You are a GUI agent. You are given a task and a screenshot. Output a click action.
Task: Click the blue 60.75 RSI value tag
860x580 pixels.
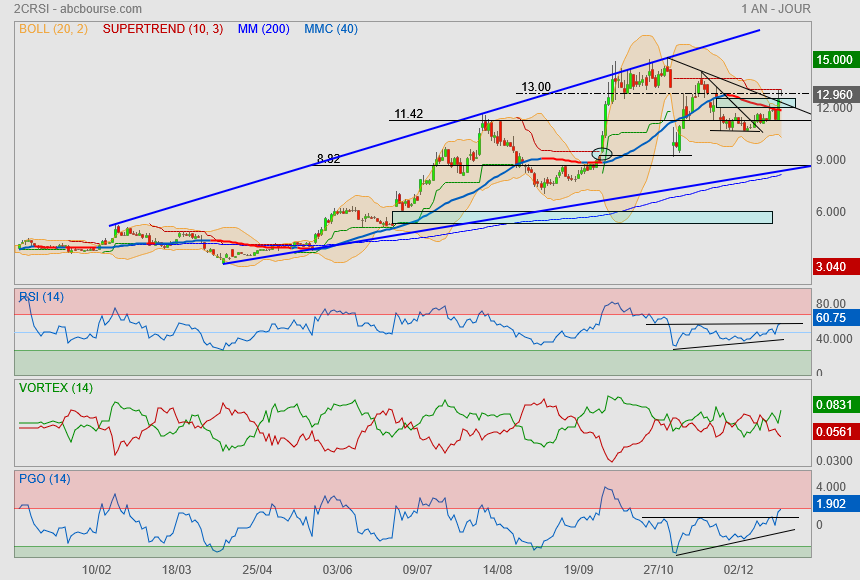pyautogui.click(x=832, y=318)
